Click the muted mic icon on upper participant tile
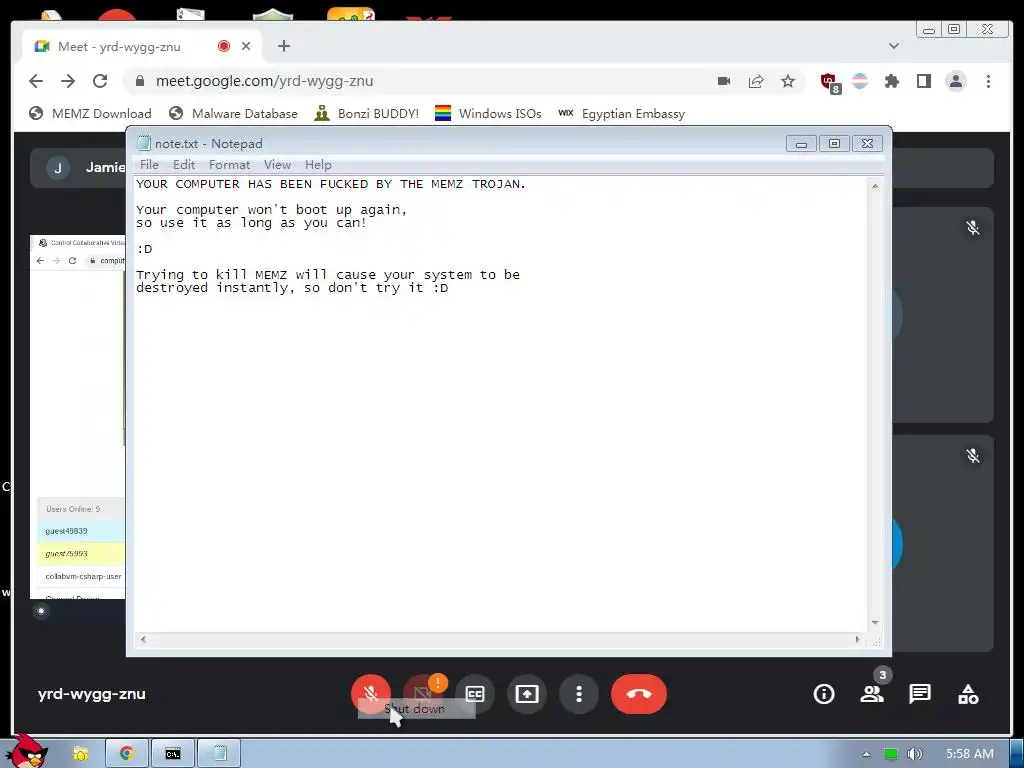 [x=973, y=227]
